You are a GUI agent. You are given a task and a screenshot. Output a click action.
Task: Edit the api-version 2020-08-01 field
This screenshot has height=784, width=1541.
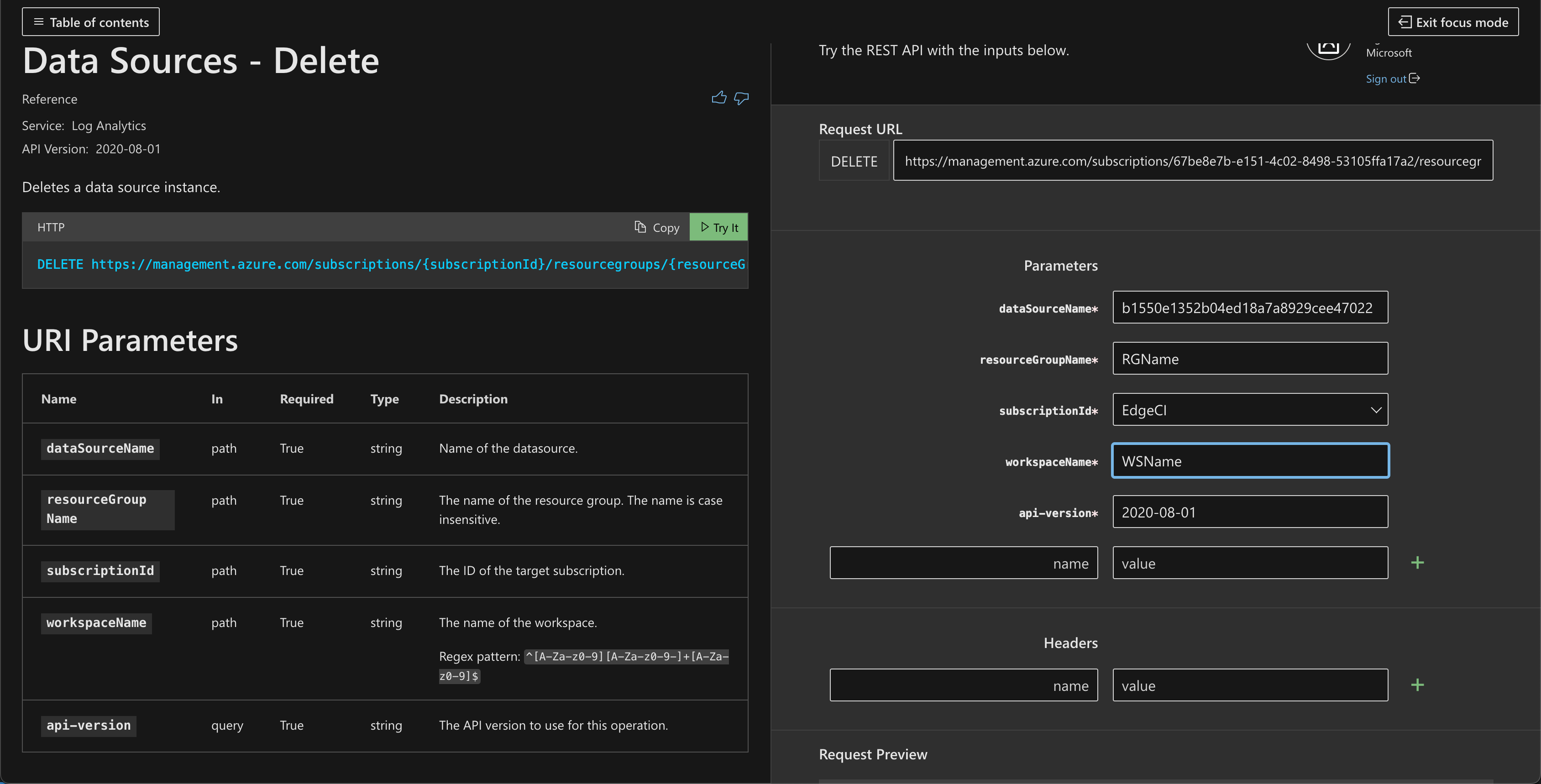(x=1250, y=512)
